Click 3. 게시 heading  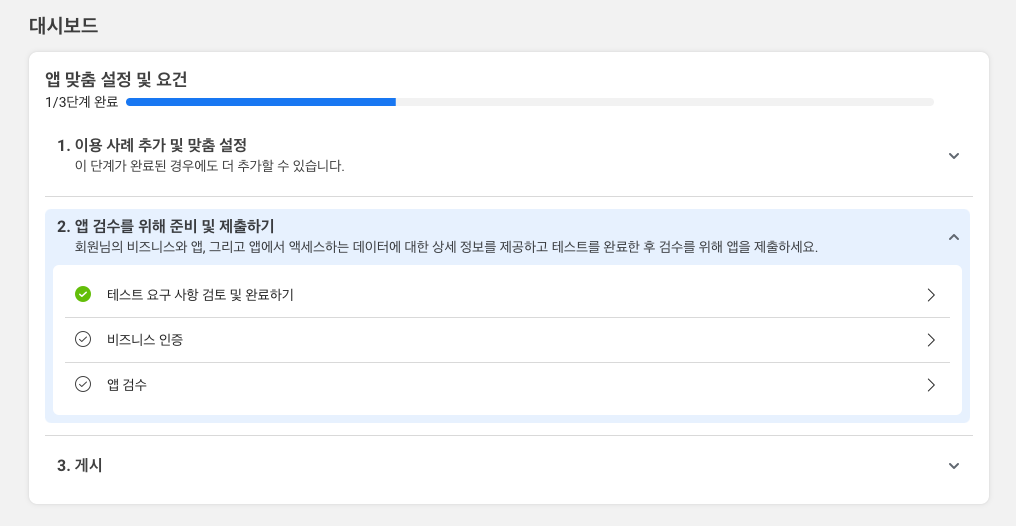[80, 465]
